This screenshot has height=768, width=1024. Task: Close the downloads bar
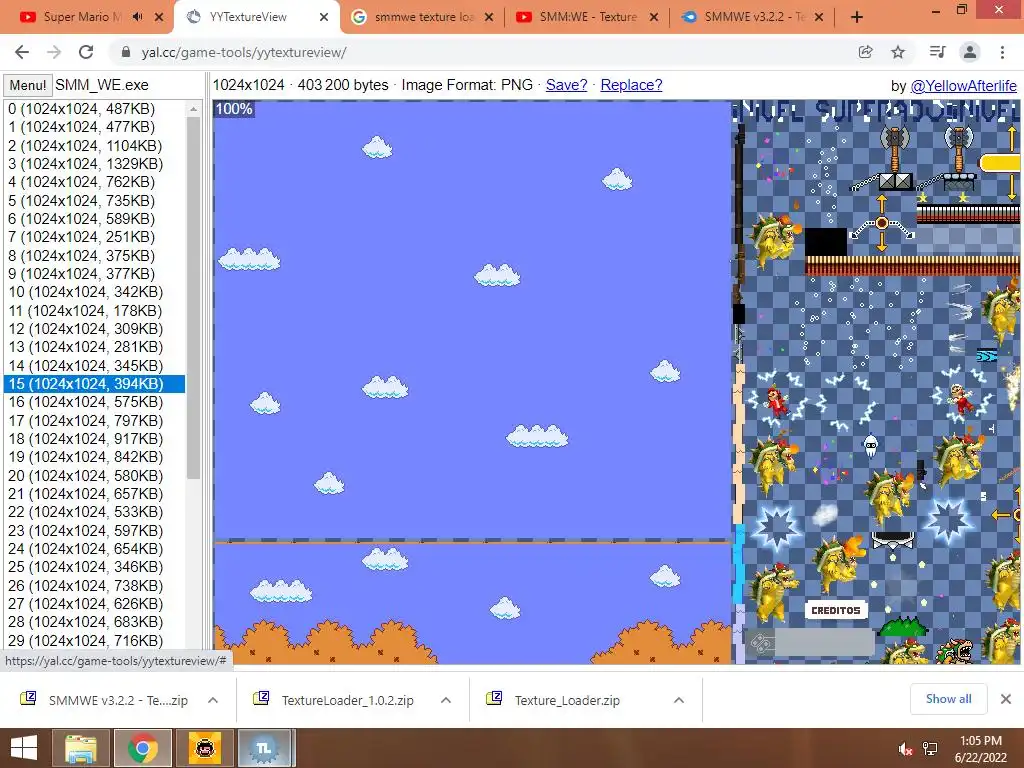1006,699
